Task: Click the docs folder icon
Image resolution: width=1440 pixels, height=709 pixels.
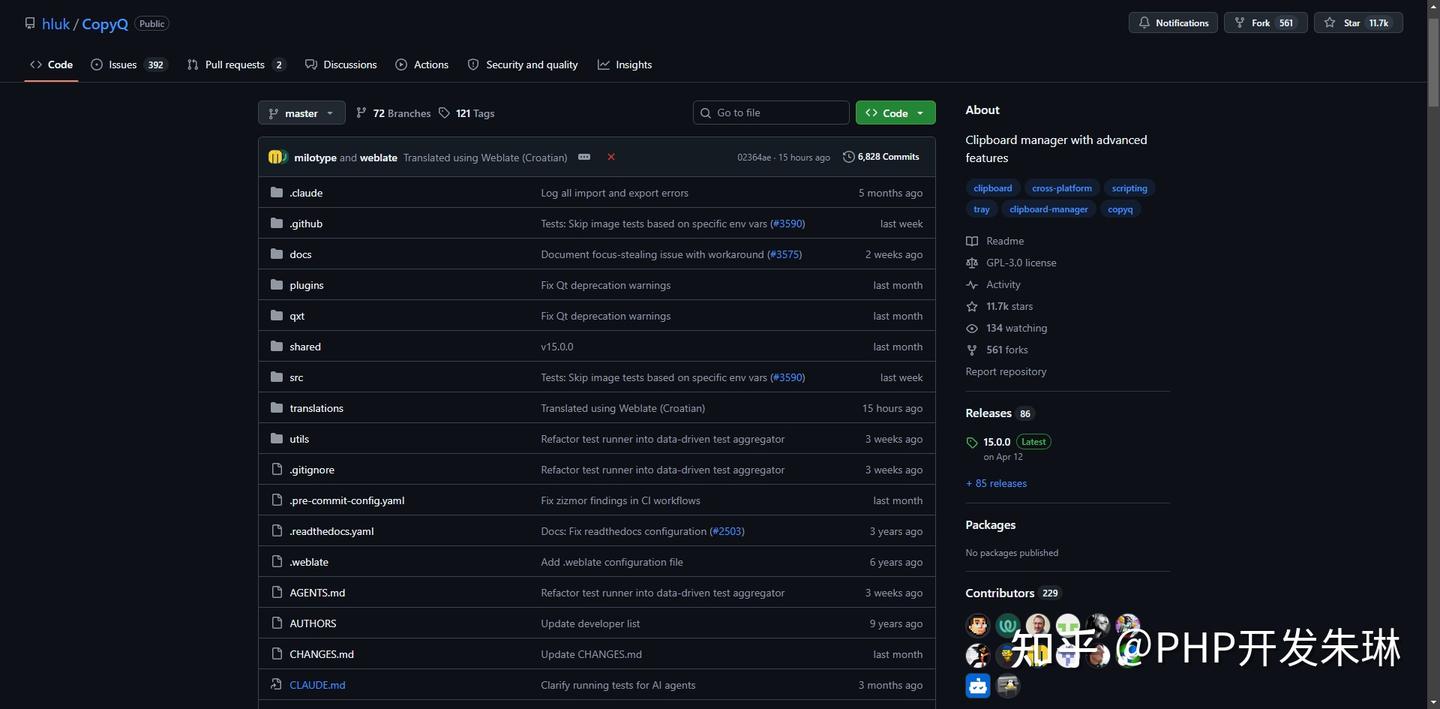Action: (277, 254)
